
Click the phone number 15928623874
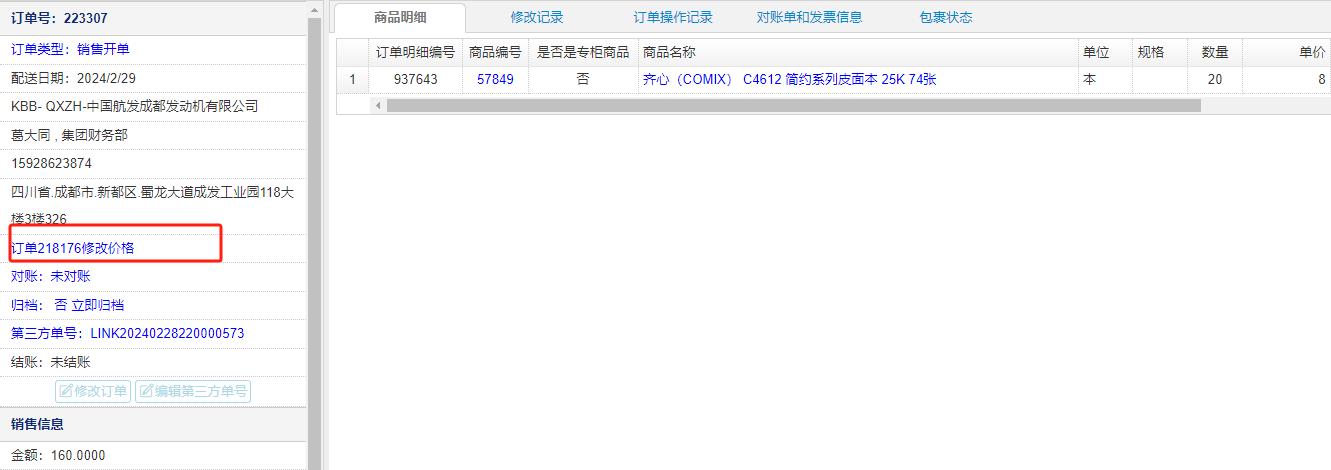coord(52,163)
